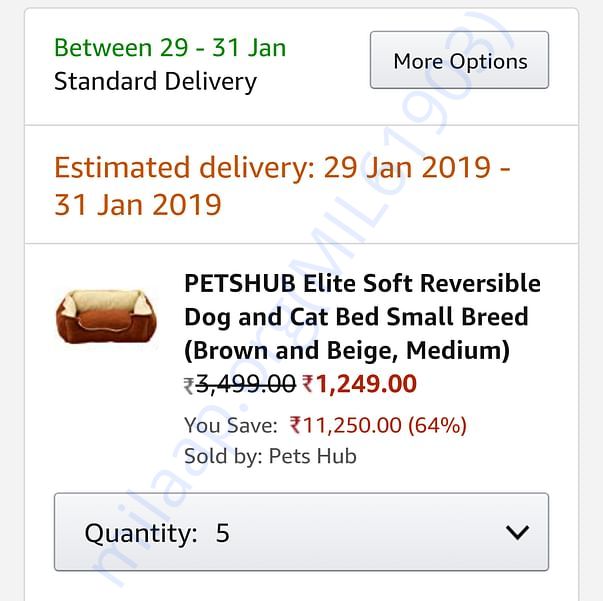The image size is (603, 601).
Task: Select the Between 29 - 31 Jan delivery option
Action: point(170,48)
